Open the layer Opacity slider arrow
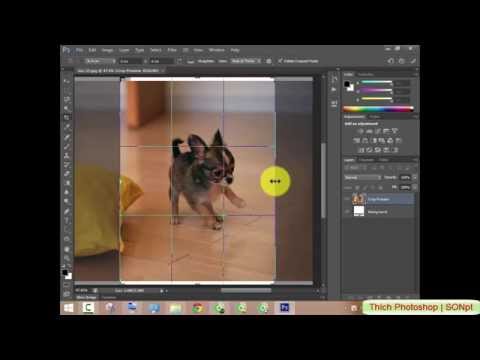Screen dimensions: 480x360 tap(415, 178)
